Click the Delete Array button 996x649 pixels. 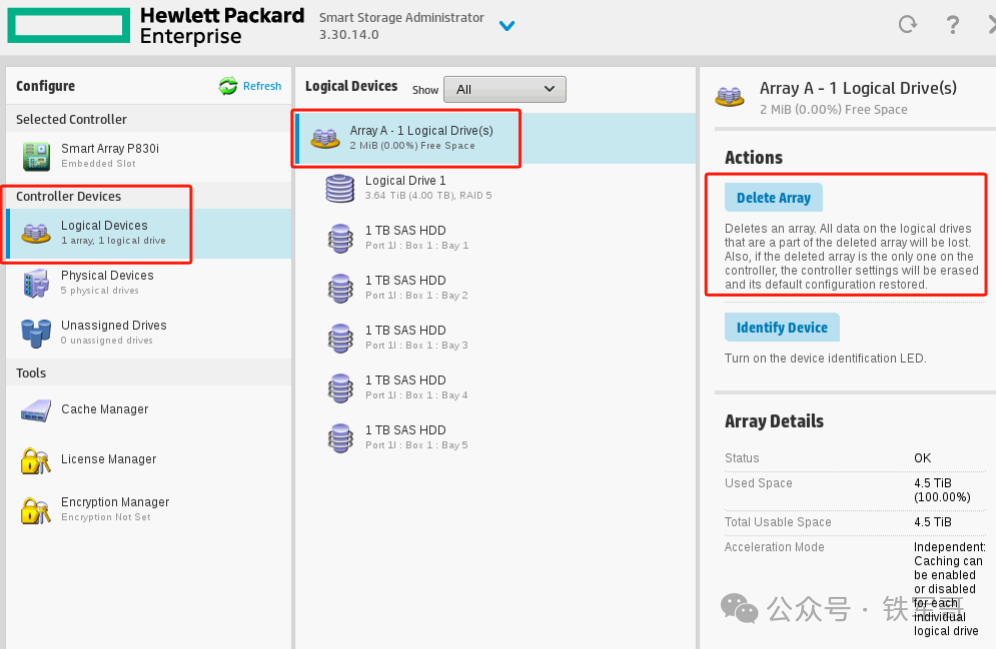[x=773, y=197]
